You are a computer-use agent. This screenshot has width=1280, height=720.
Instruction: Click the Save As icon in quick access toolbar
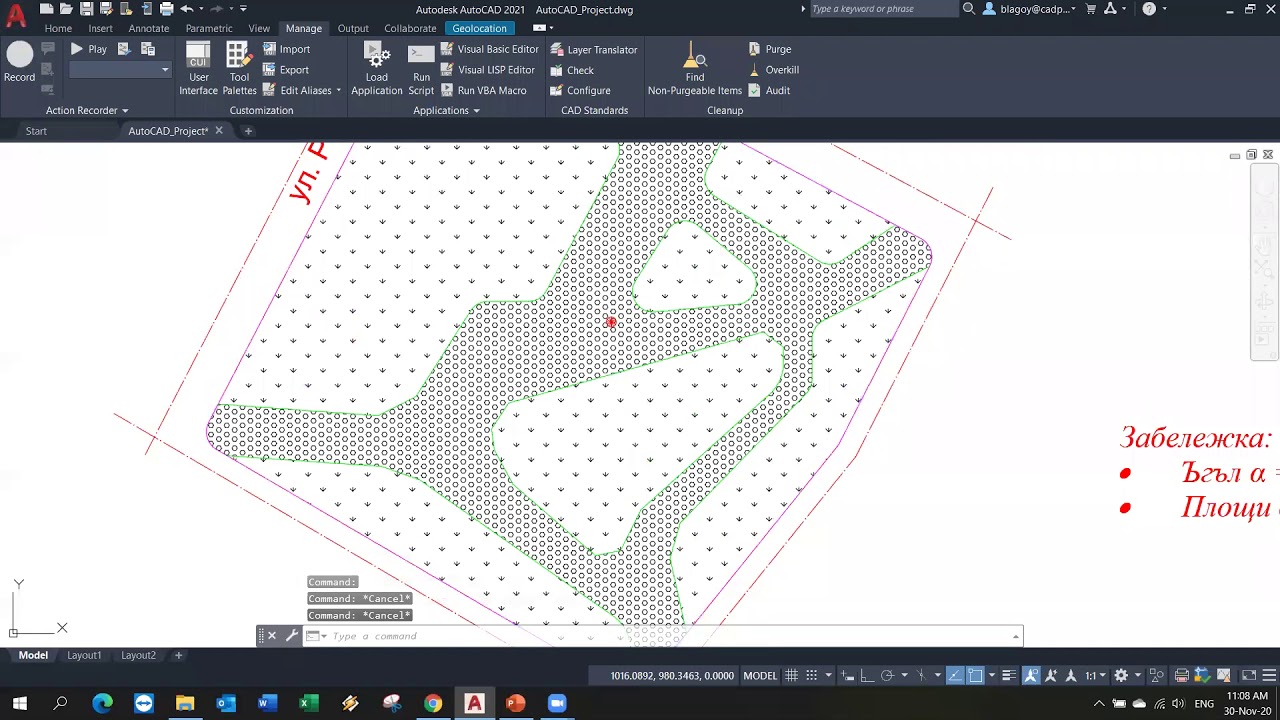pyautogui.click(x=106, y=9)
